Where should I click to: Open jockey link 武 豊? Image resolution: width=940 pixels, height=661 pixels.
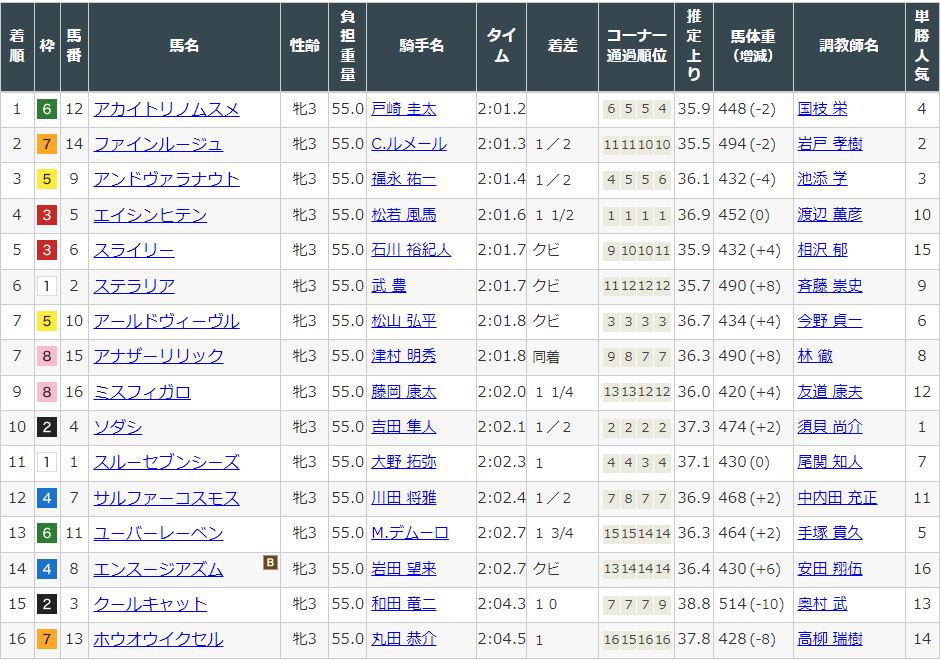(388, 286)
